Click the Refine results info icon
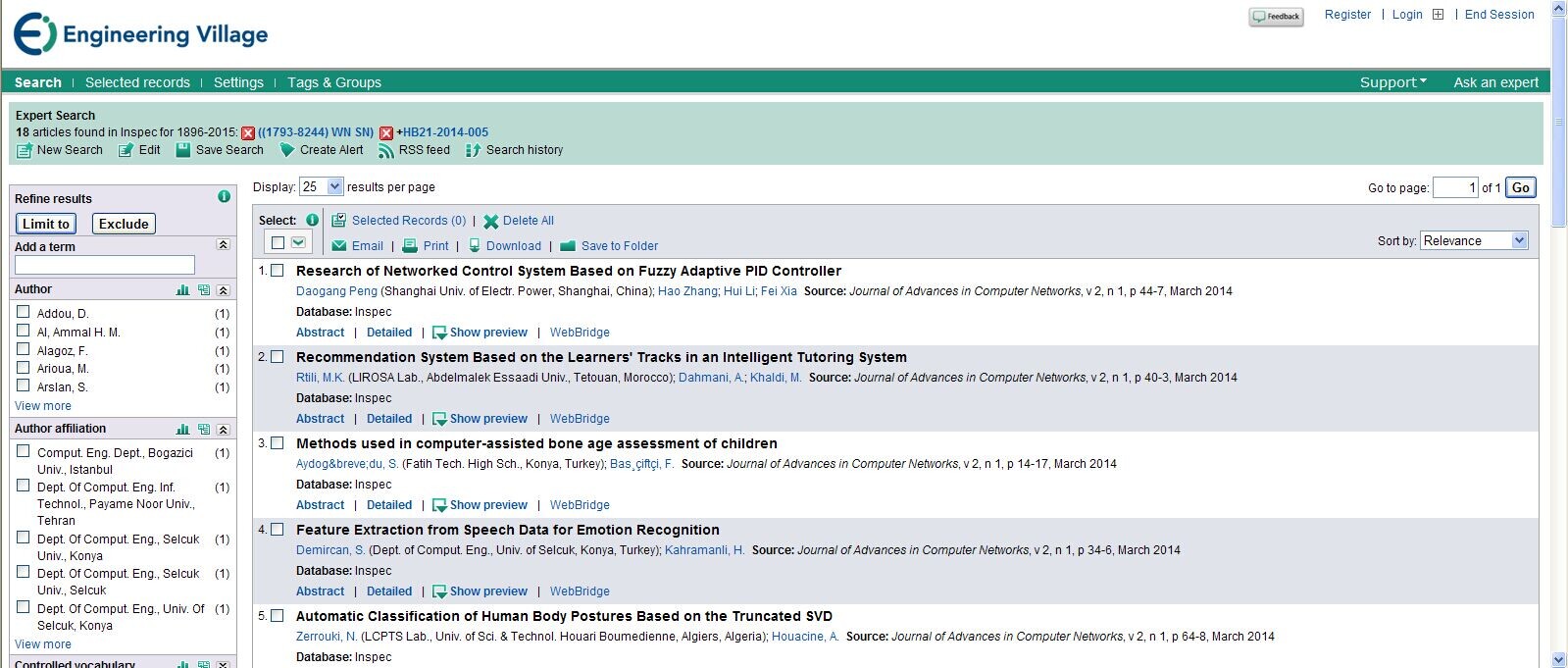Viewport: 1568px width, 668px height. pos(224,197)
